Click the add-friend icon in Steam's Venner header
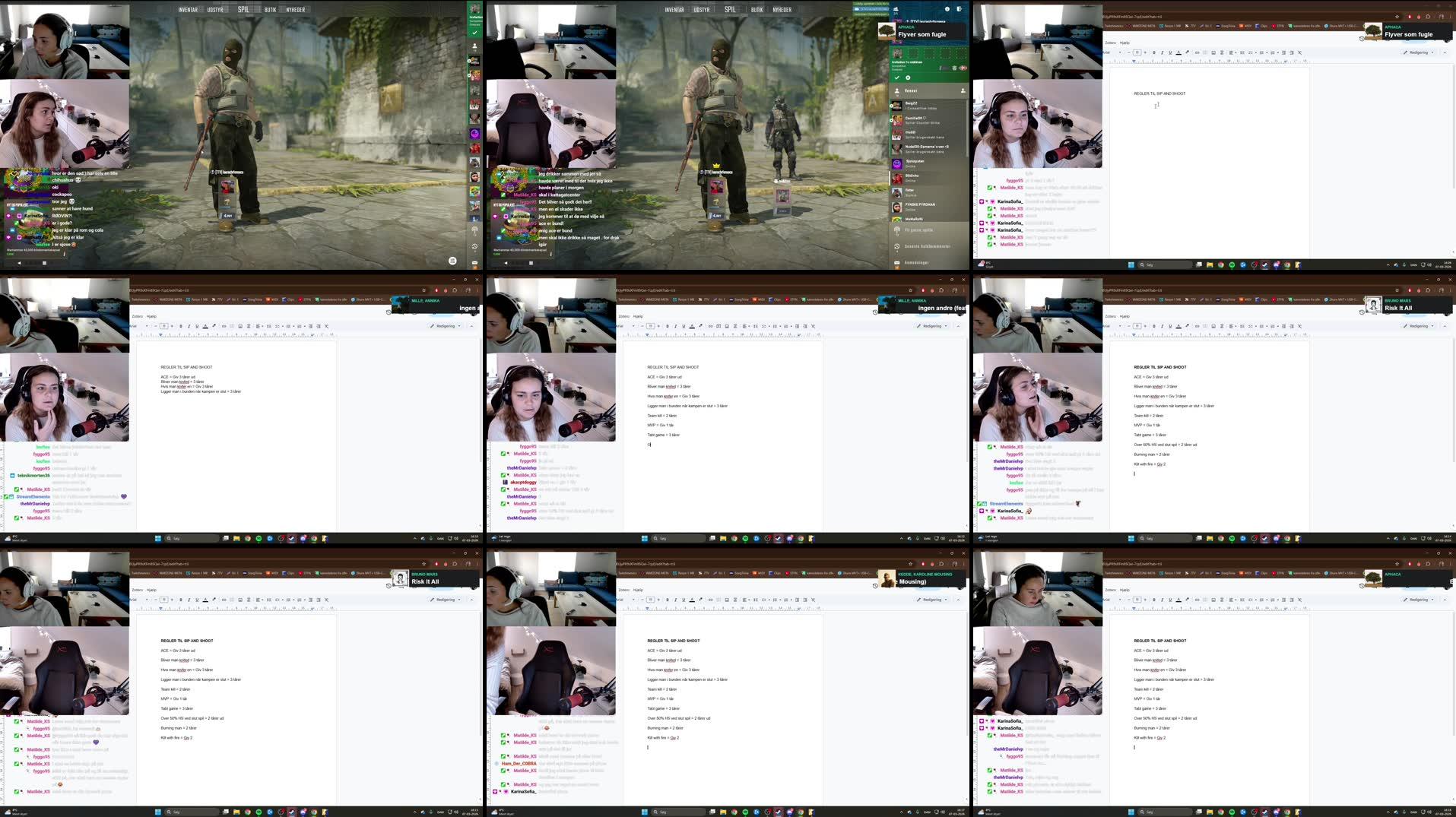Image resolution: width=1456 pixels, height=817 pixels. [963, 90]
